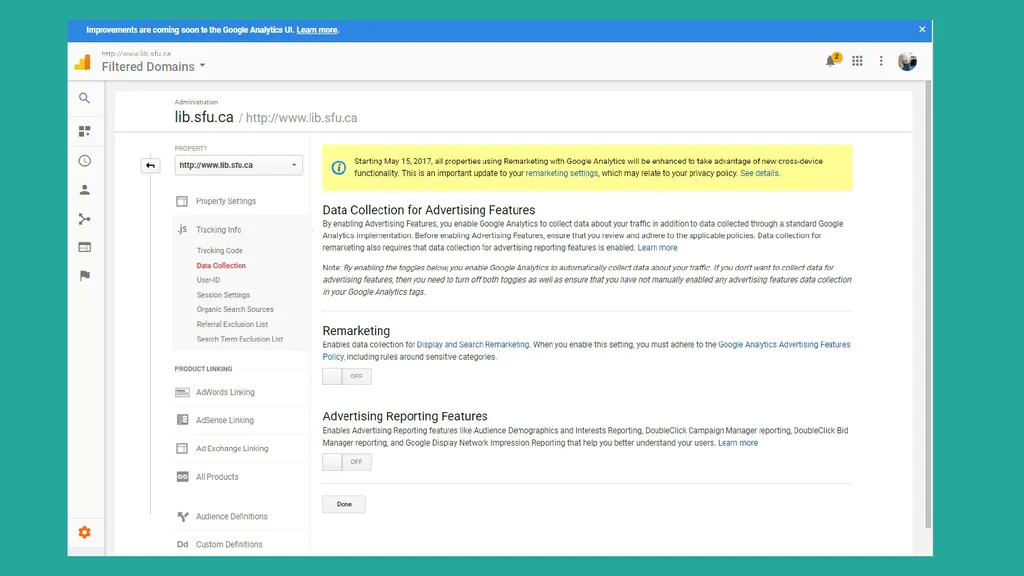This screenshot has height=576, width=1024.
Task: Click the Google Analytics logo
Action: [x=83, y=62]
